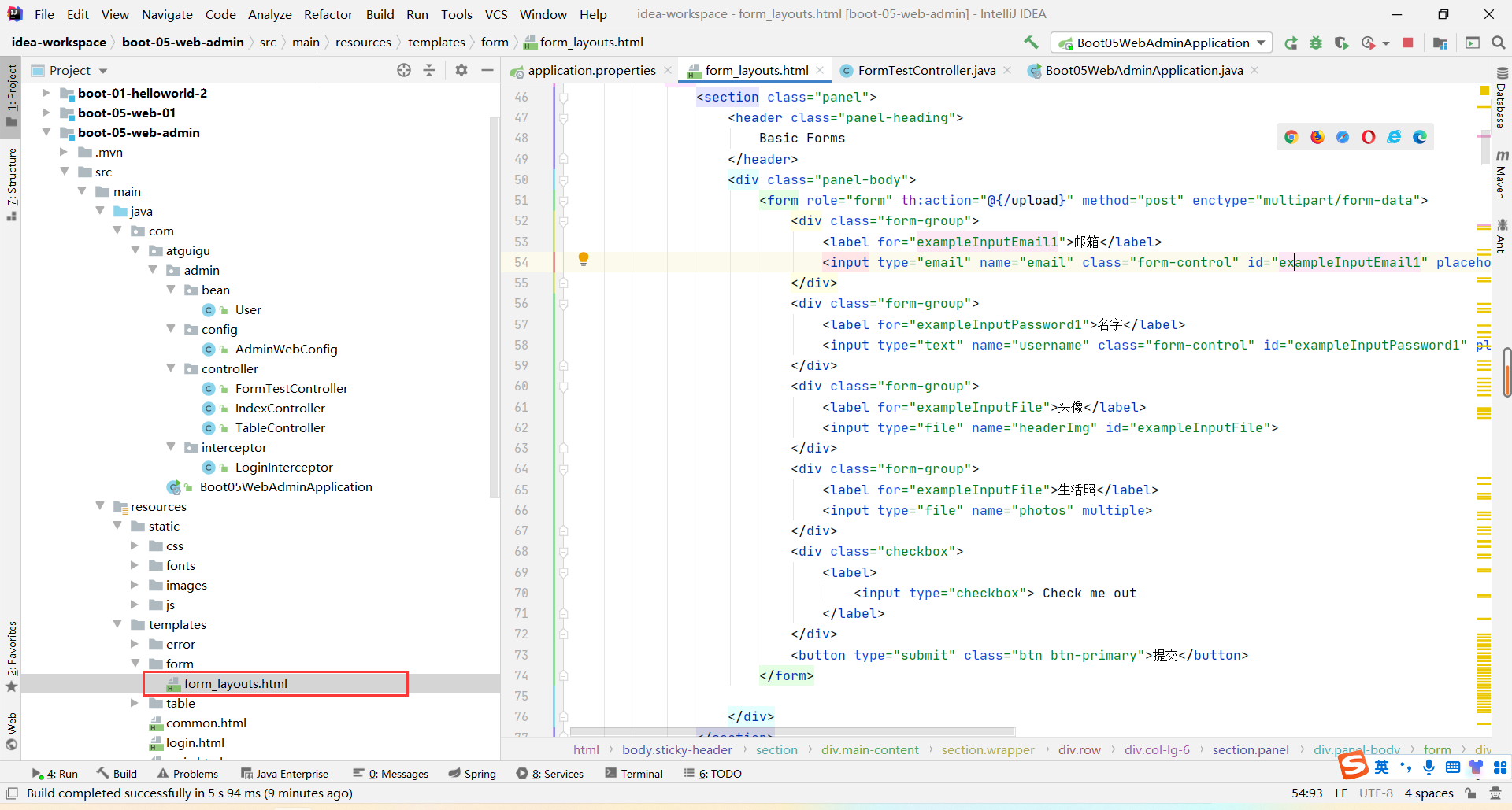Click the Build Project hammer icon
This screenshot has width=1512, height=810.
pos(1031,43)
